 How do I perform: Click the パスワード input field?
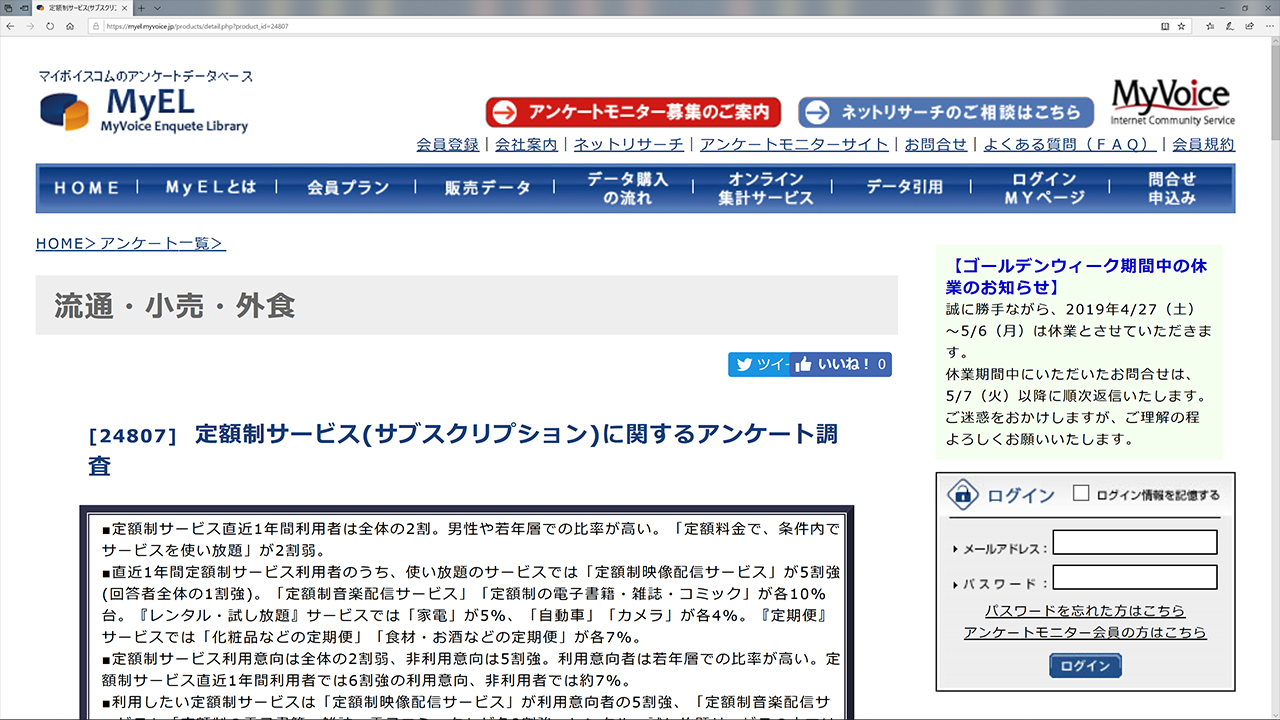click(1135, 578)
